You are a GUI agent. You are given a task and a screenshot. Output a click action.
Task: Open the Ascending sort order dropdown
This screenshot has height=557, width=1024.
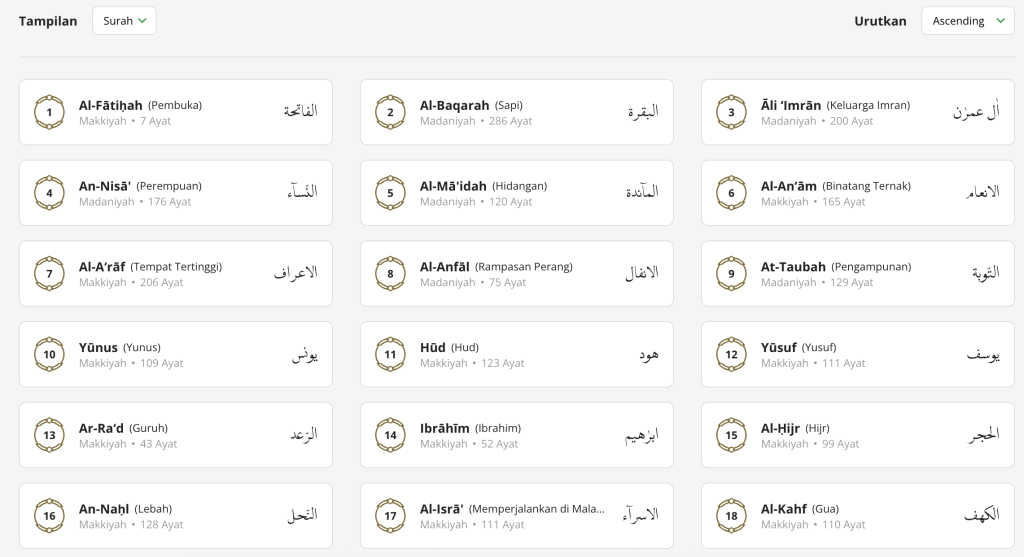[x=967, y=21]
